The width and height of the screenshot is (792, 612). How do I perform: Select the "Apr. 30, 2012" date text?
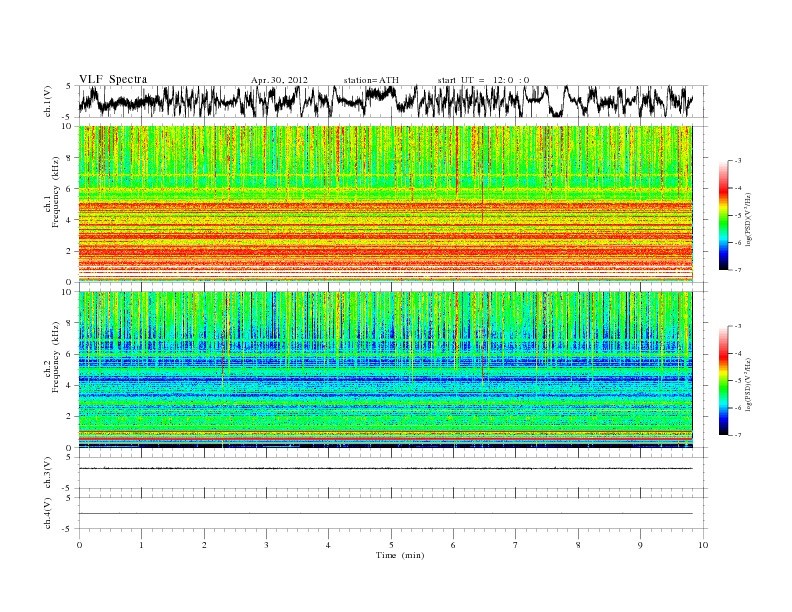pyautogui.click(x=279, y=80)
